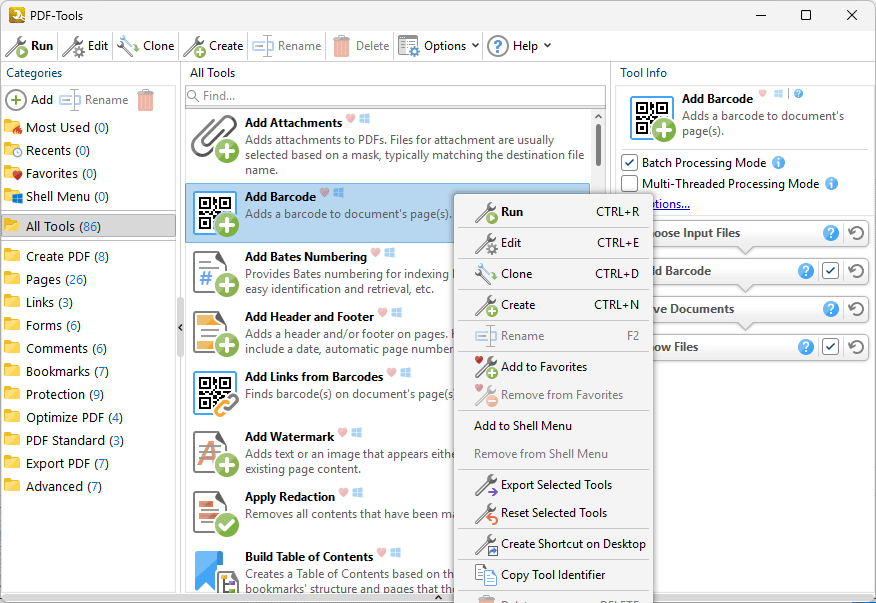876x603 pixels.
Task: Click the Edit toolbar wrench icon
Action: click(x=73, y=46)
